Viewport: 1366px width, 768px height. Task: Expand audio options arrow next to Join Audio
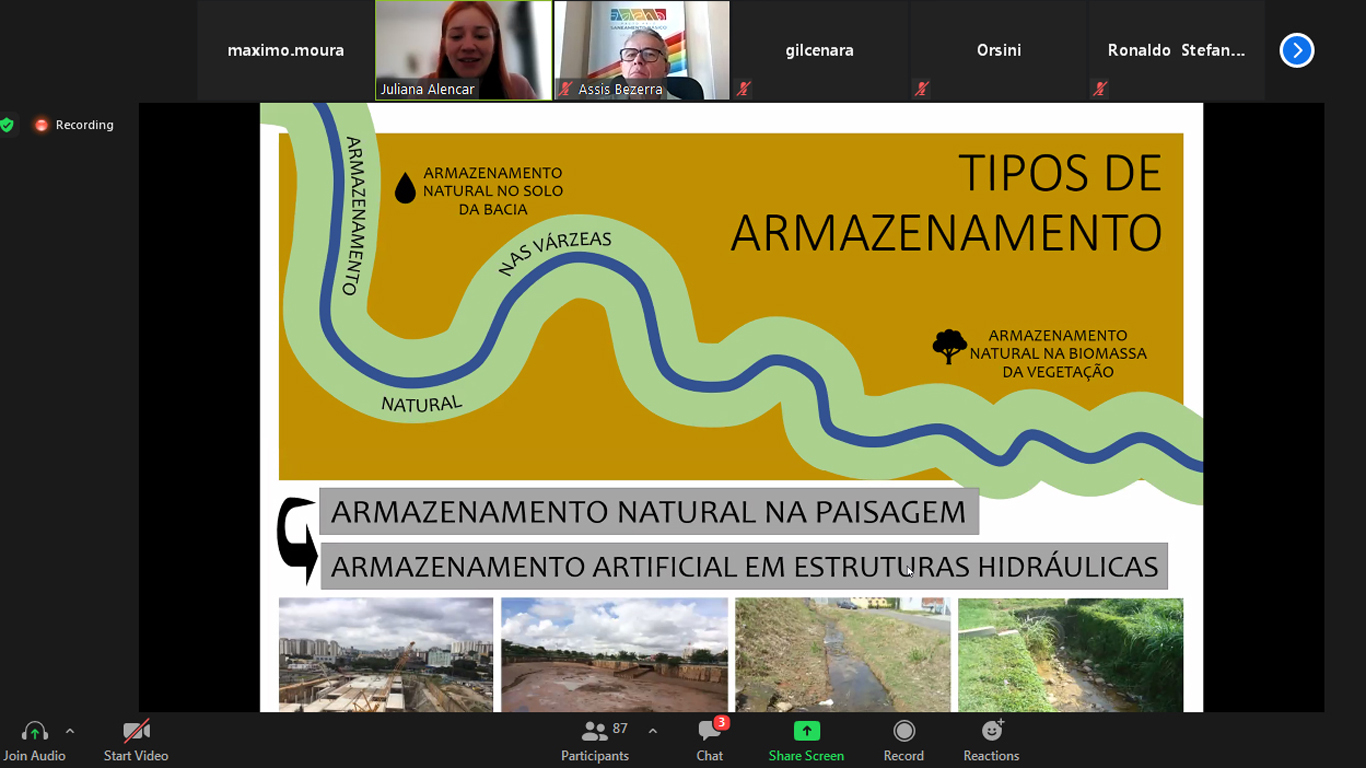point(70,731)
